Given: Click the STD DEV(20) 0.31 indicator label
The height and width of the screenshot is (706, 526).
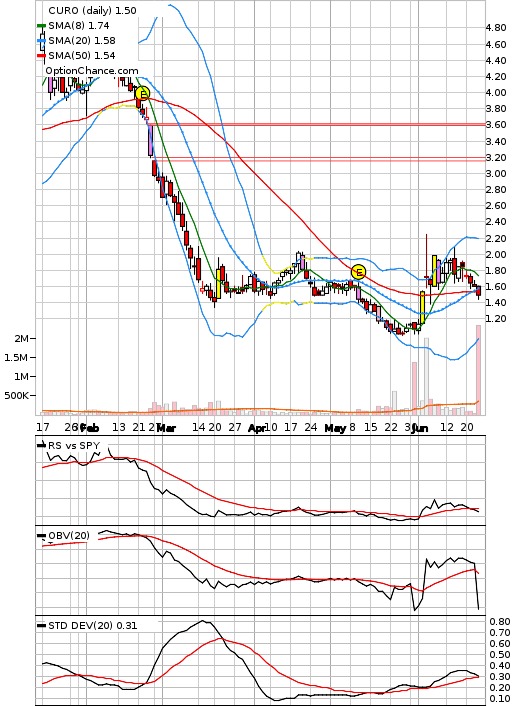Looking at the screenshot, I should (93, 625).
